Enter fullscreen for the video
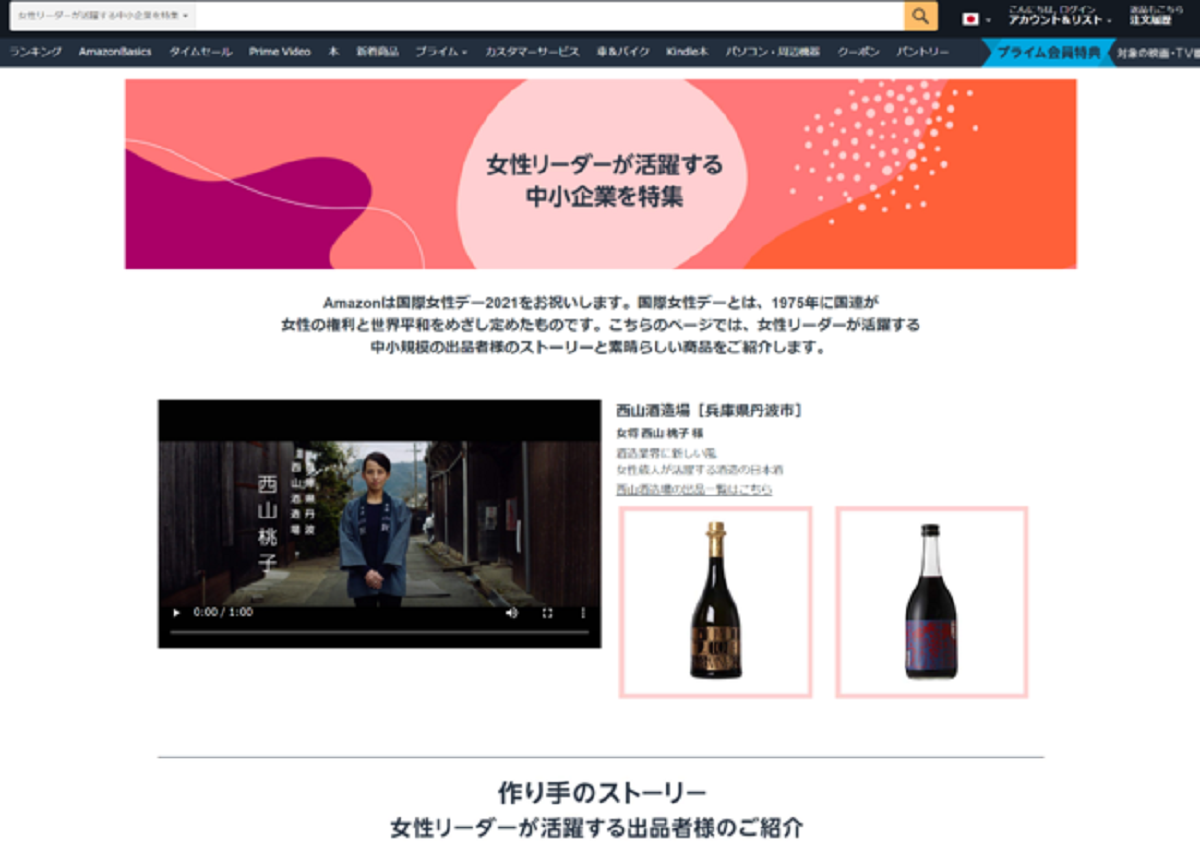 pos(547,612)
